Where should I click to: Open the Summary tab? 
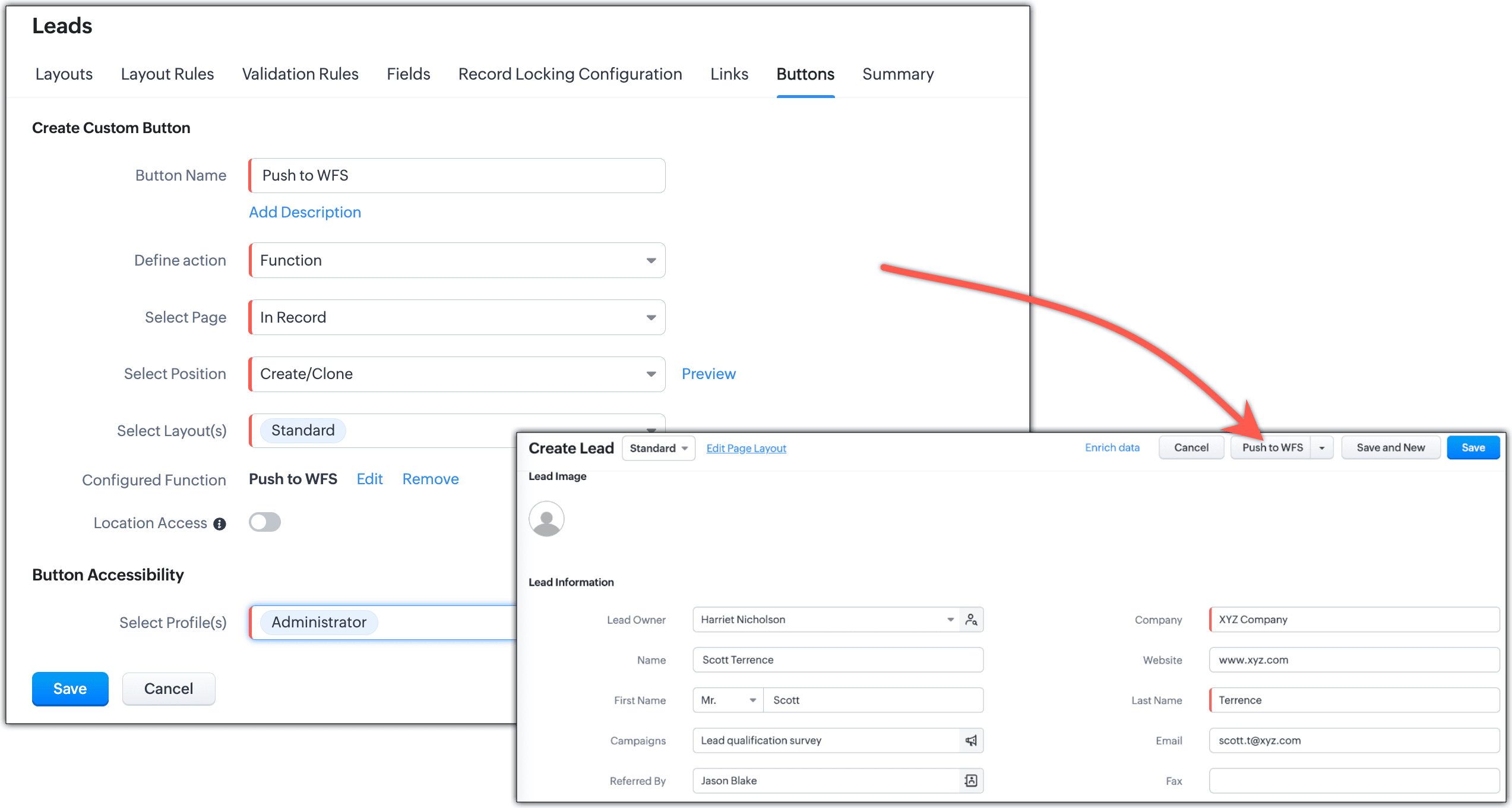[x=897, y=74]
